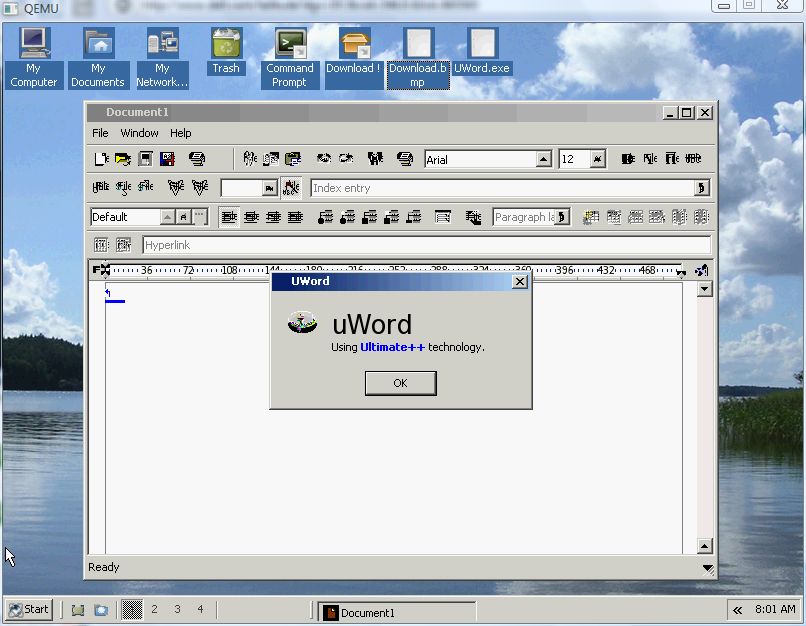The image size is (806, 626).
Task: Open the Help menu
Action: (180, 133)
